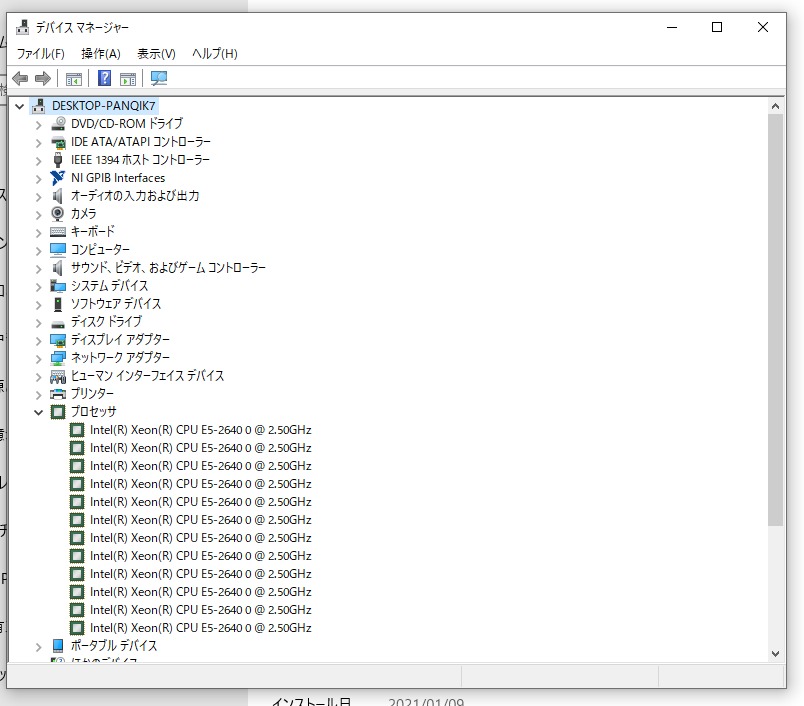804x706 pixels.
Task: Click the ディスプレイ アダプター icon
Action: click(58, 340)
